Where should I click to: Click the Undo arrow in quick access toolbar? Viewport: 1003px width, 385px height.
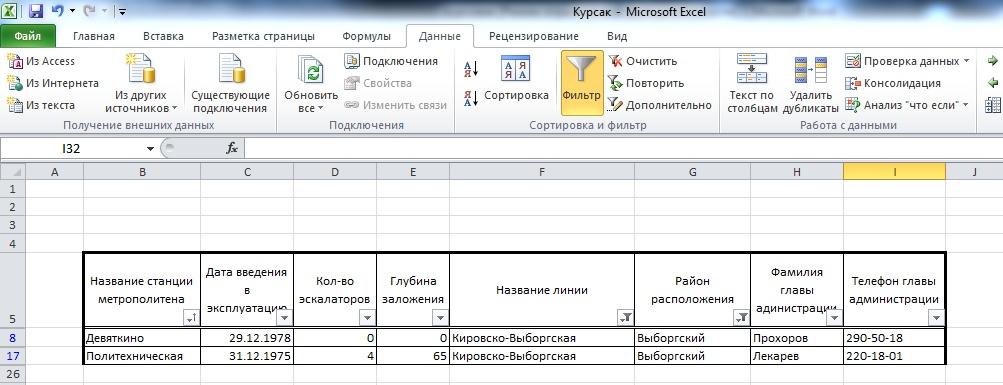pos(58,11)
